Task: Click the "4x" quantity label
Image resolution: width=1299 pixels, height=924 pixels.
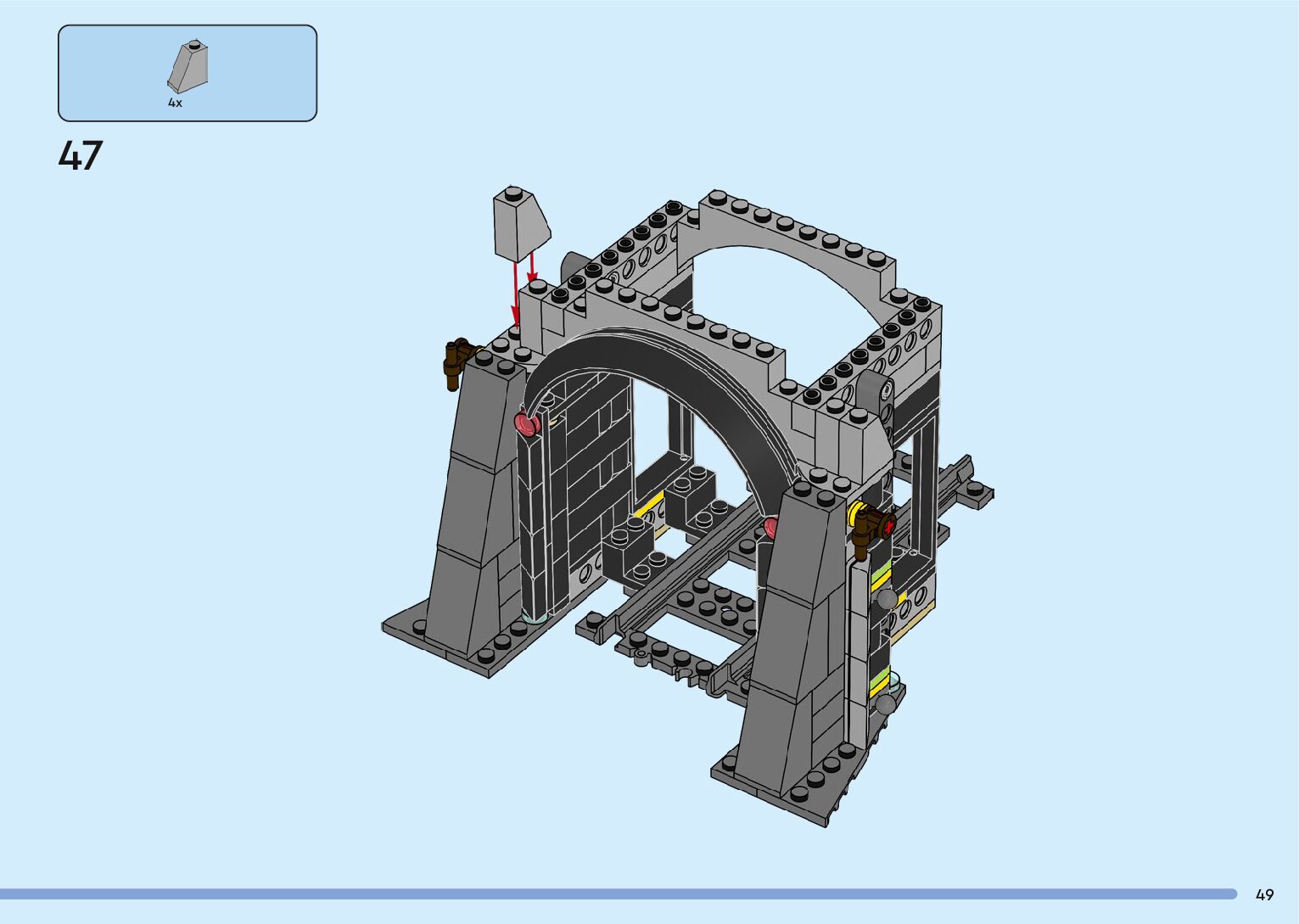Action: click(175, 103)
